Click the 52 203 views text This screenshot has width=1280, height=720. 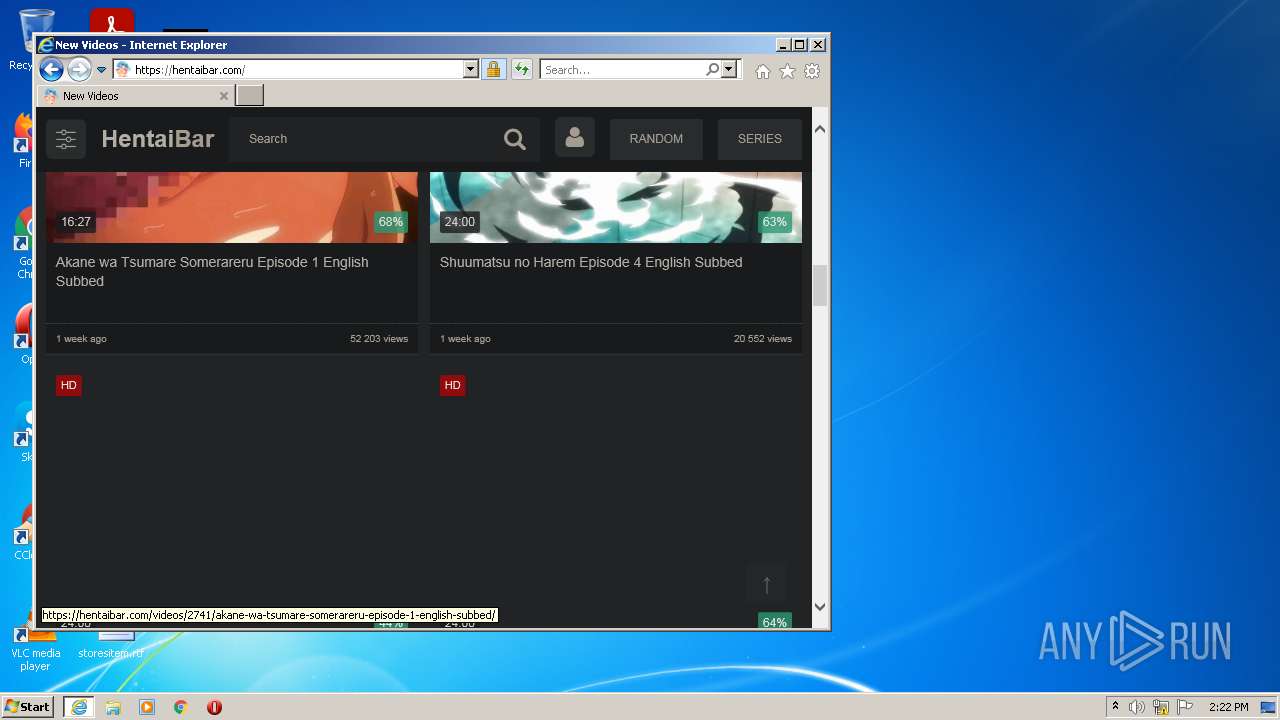[379, 339]
